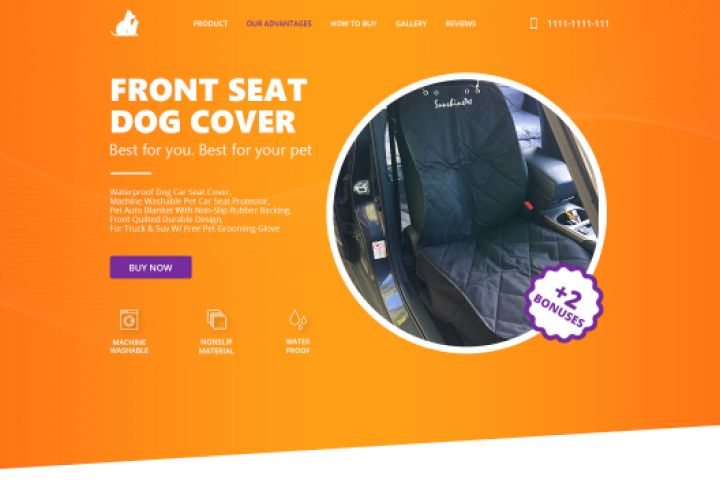Click the Nonslip Material label text
720x480 pixels.
click(216, 346)
